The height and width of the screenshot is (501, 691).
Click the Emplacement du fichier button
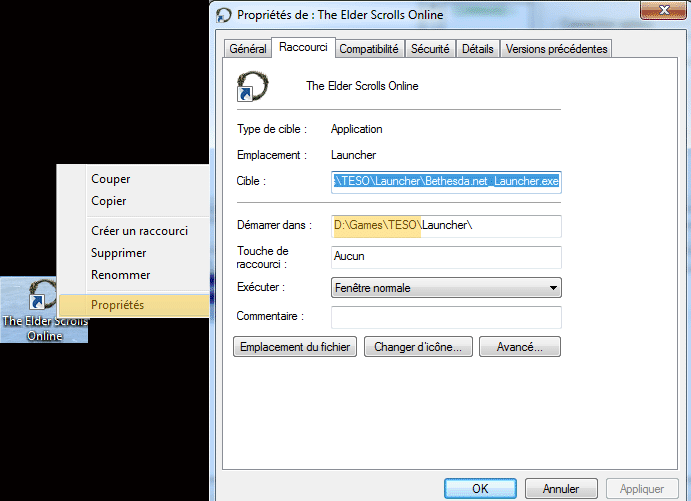pyautogui.click(x=295, y=347)
